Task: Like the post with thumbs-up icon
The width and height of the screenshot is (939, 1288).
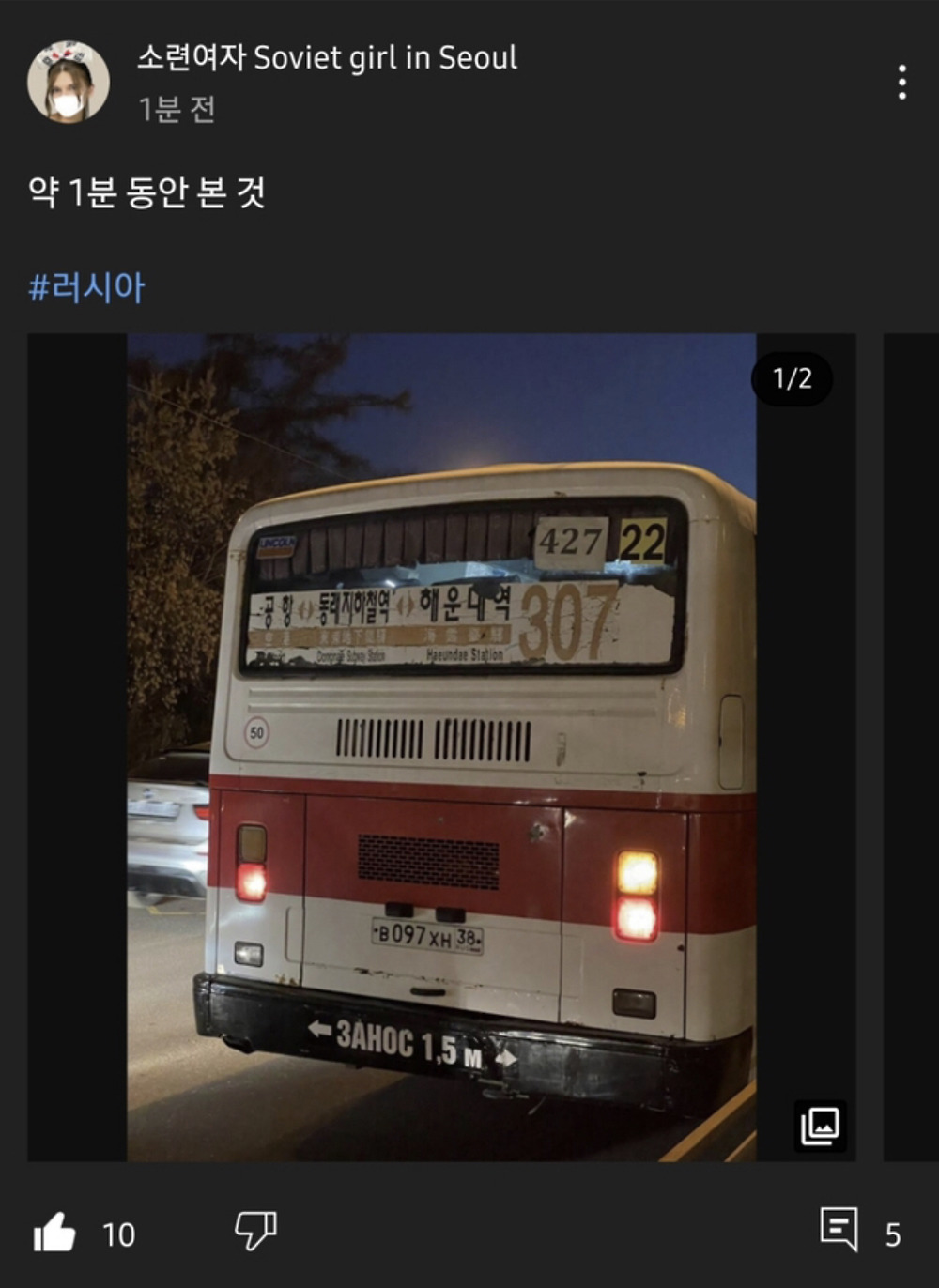Action: pyautogui.click(x=54, y=1232)
